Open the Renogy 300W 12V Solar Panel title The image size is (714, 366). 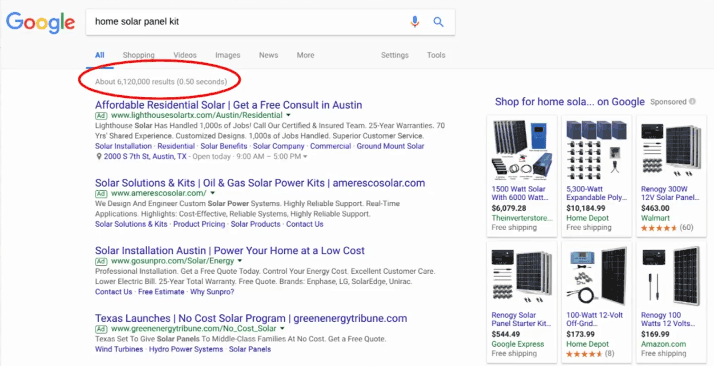[670, 193]
